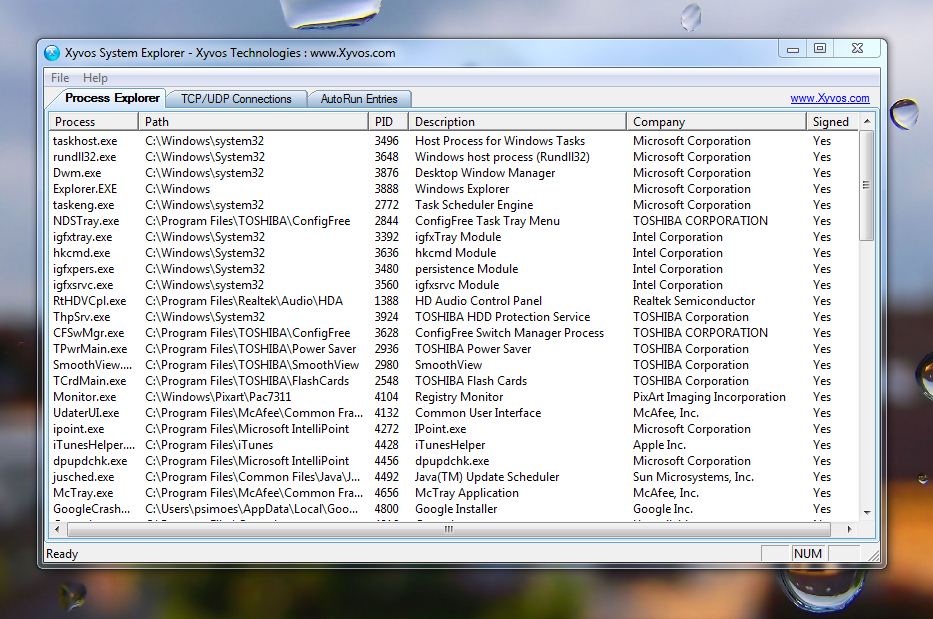Click the Xyvos globe icon in title bar

[x=52, y=53]
